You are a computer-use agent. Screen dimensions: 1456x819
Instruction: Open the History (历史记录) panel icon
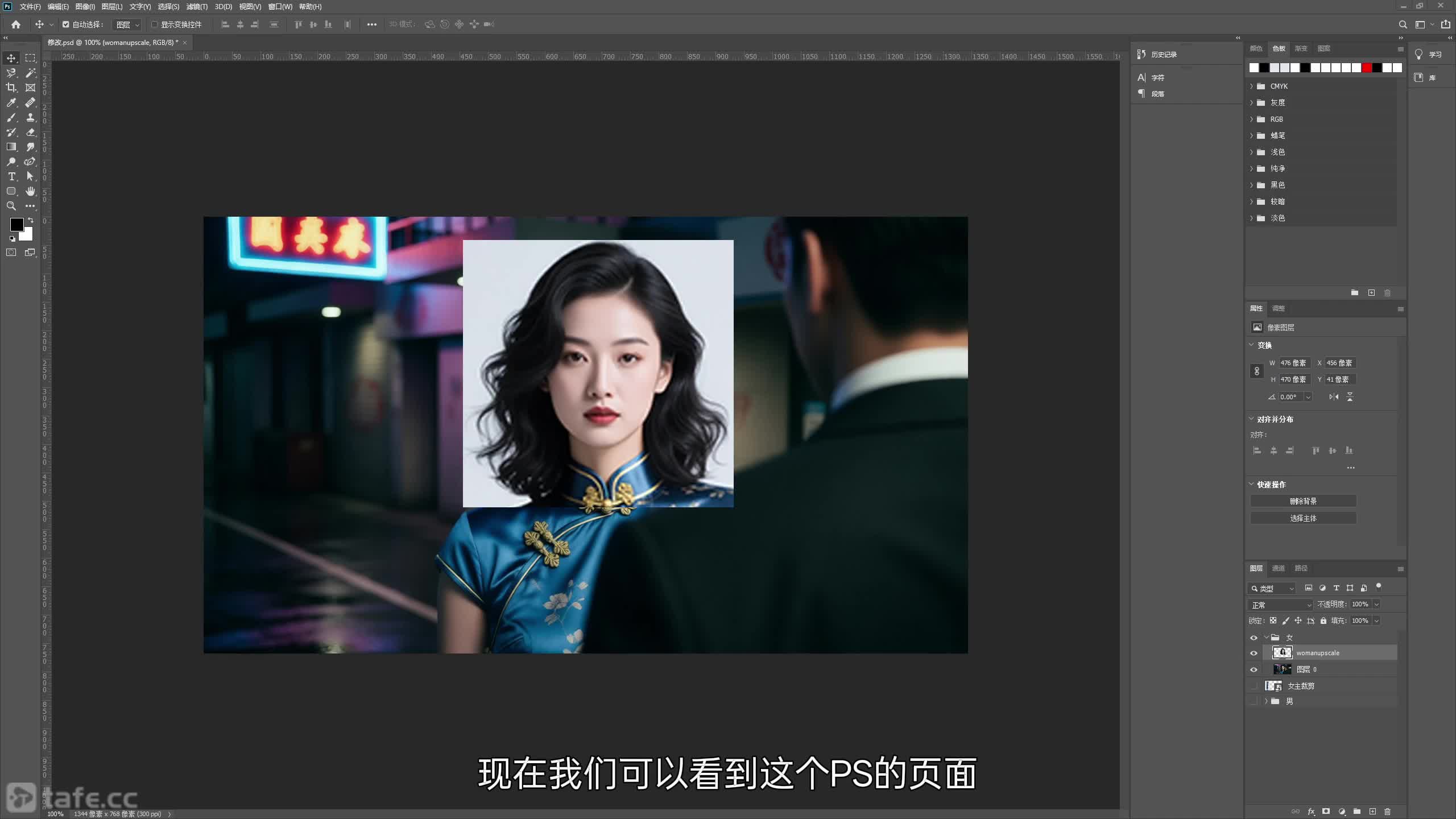pos(1141,54)
